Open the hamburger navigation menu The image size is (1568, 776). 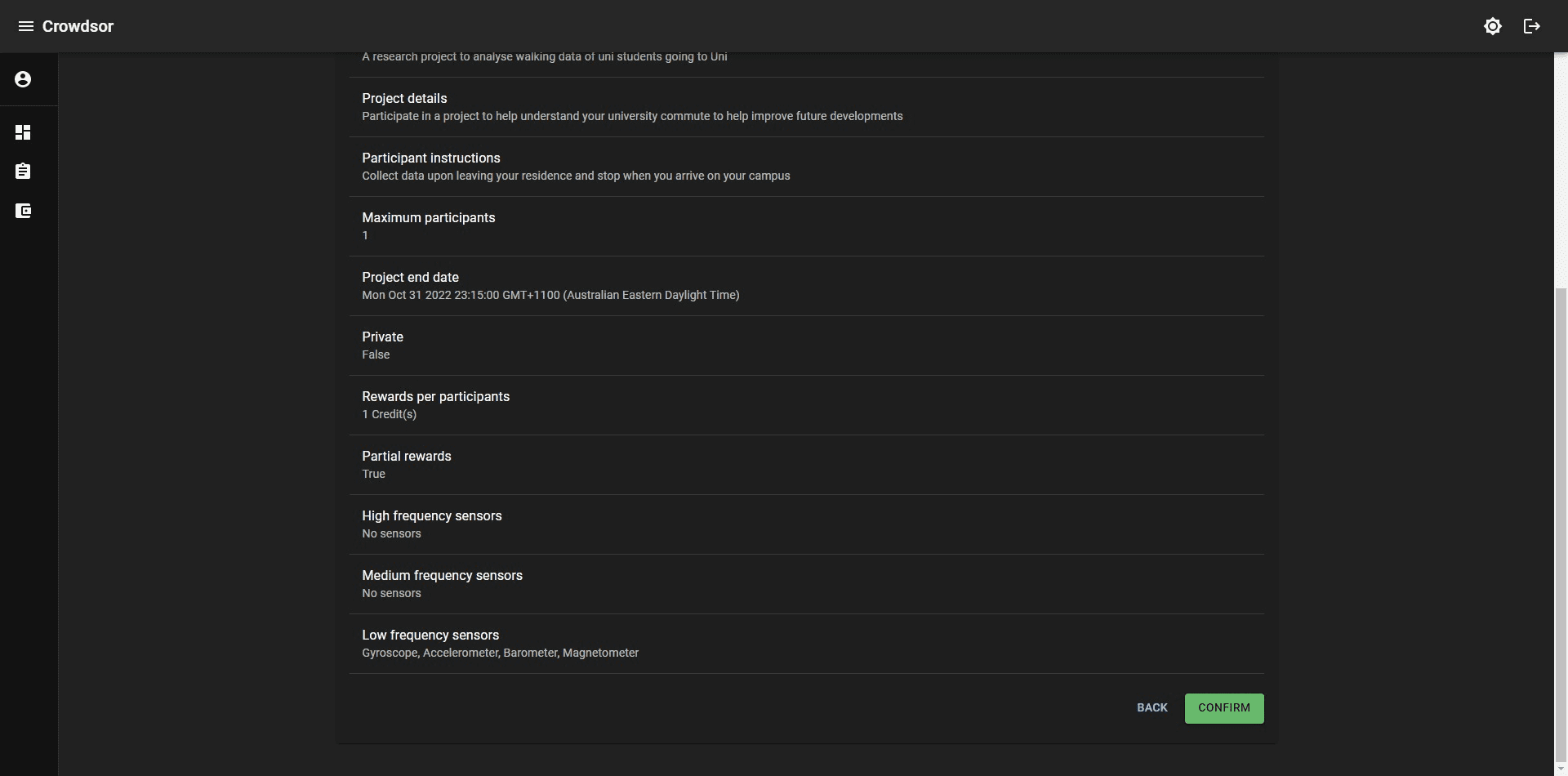pyautogui.click(x=25, y=26)
